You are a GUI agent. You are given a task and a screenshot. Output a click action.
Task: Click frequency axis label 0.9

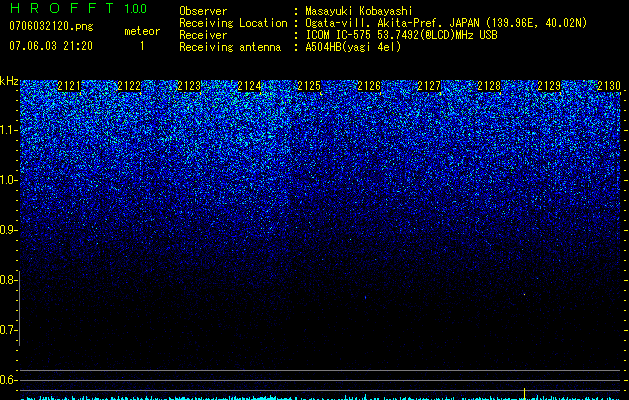click(x=9, y=230)
